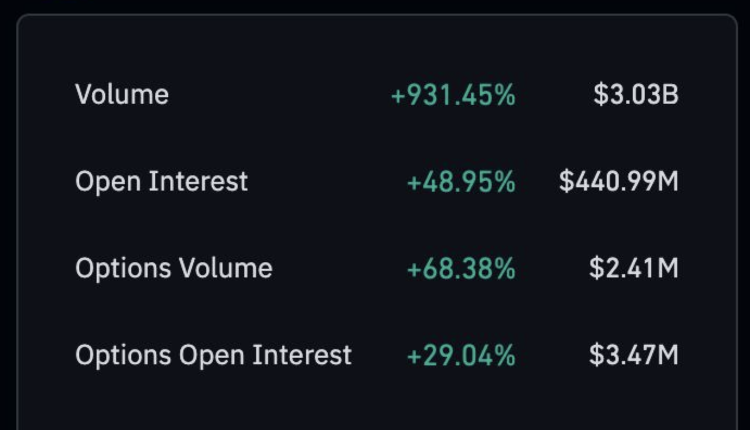750x430 pixels.
Task: Click the Options Volume label
Action: click(x=174, y=268)
